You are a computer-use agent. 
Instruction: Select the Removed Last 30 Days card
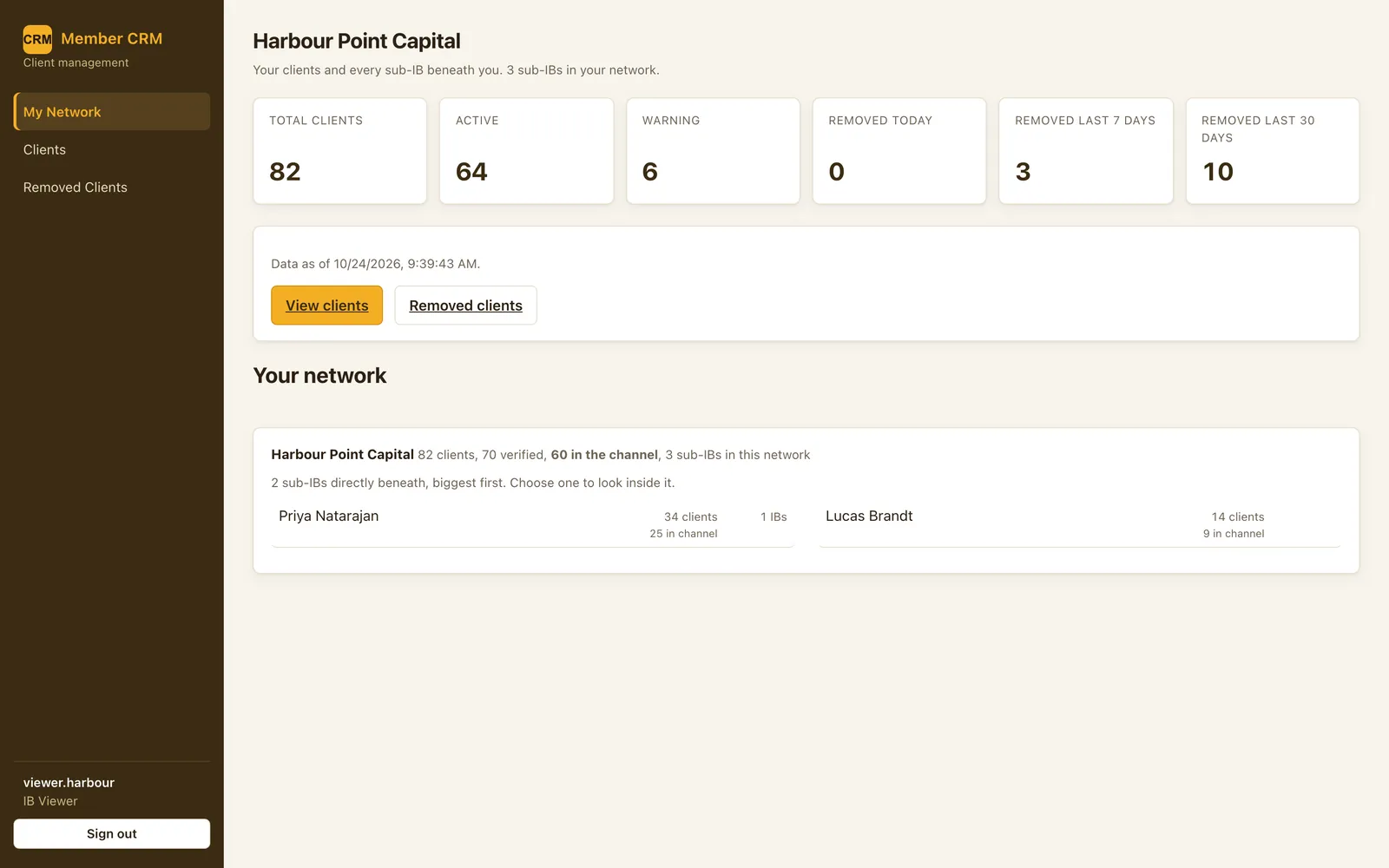[x=1273, y=151]
